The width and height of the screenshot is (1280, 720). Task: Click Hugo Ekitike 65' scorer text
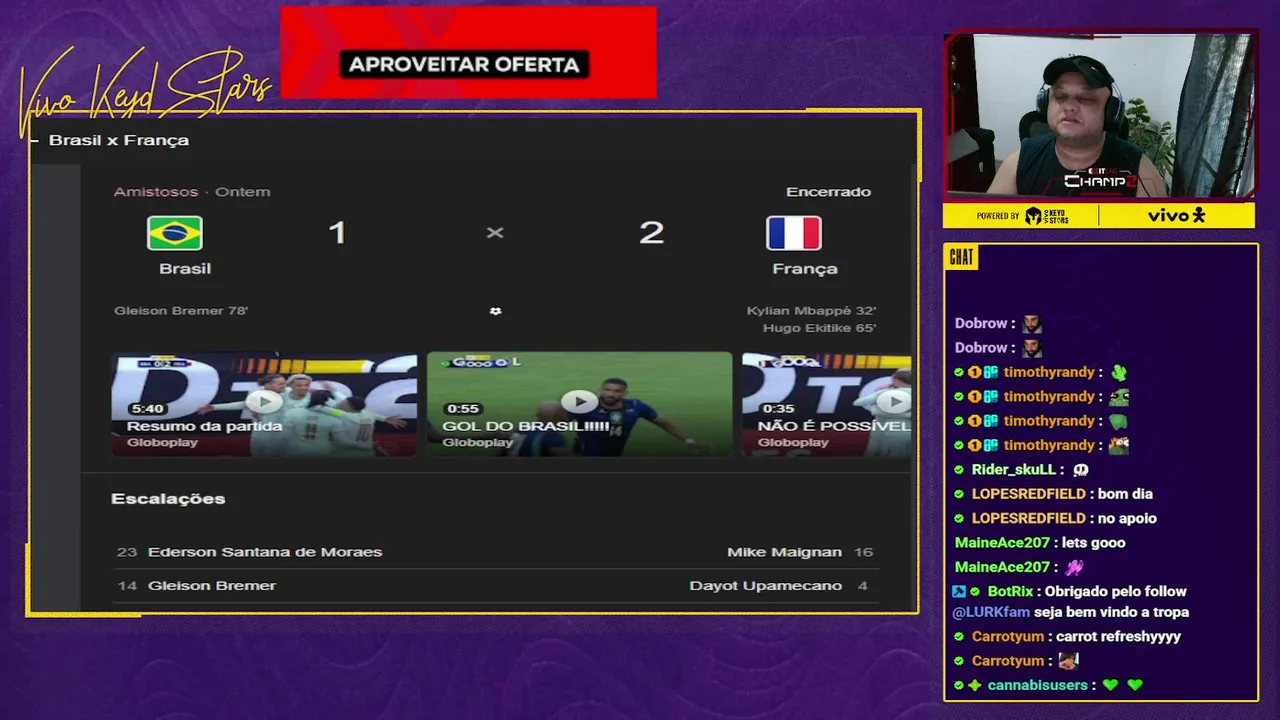[819, 328]
